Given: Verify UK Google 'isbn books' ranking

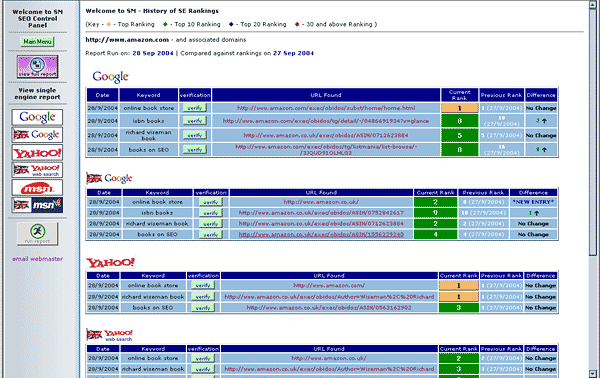Looking at the screenshot, I should (x=211, y=213).
